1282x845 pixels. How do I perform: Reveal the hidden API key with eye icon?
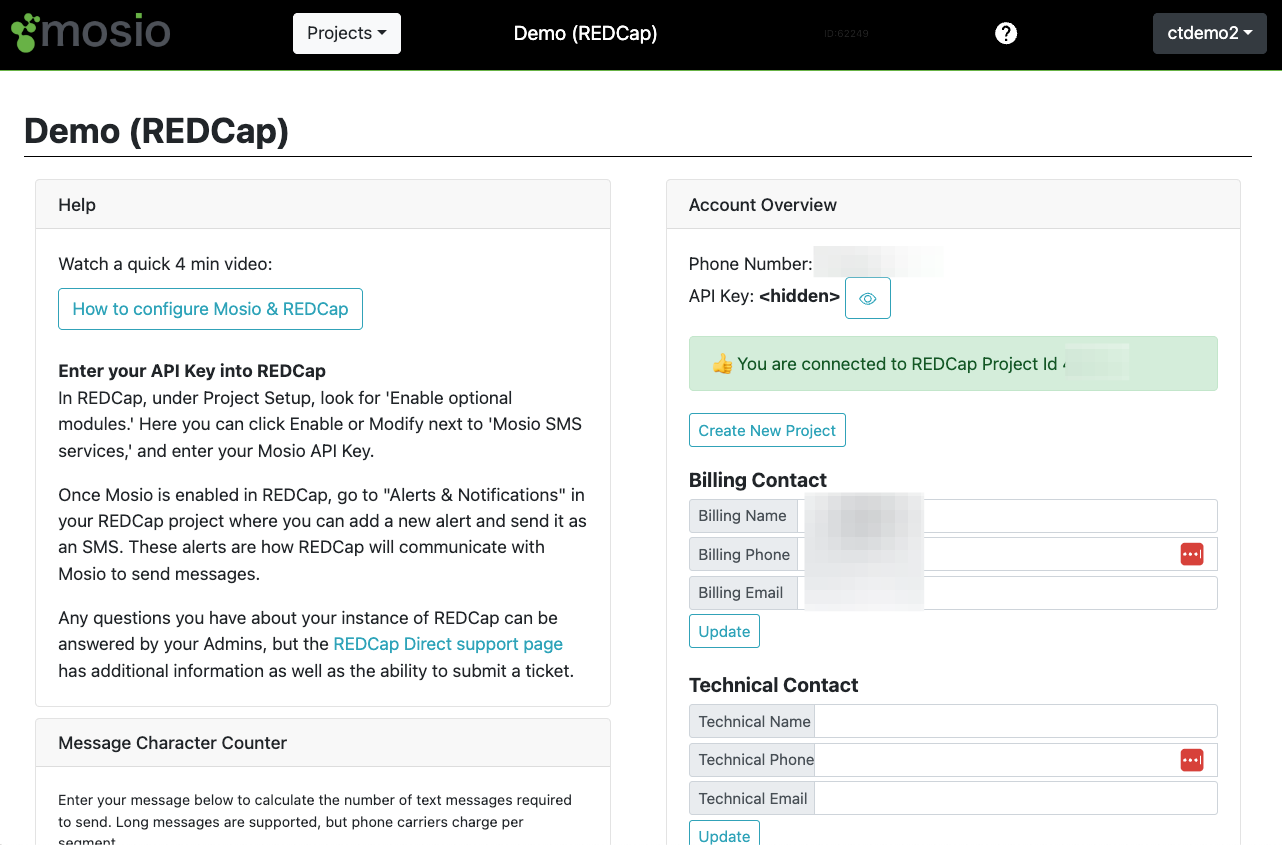[867, 298]
